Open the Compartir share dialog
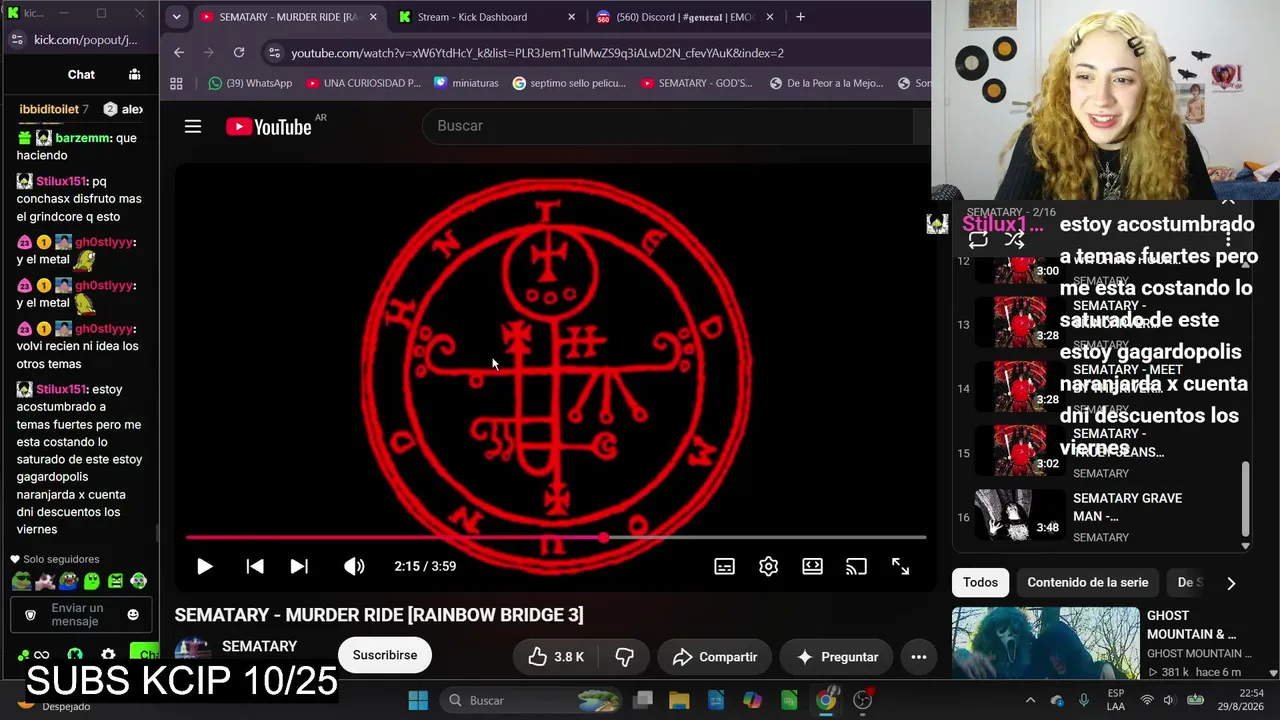 click(x=714, y=657)
